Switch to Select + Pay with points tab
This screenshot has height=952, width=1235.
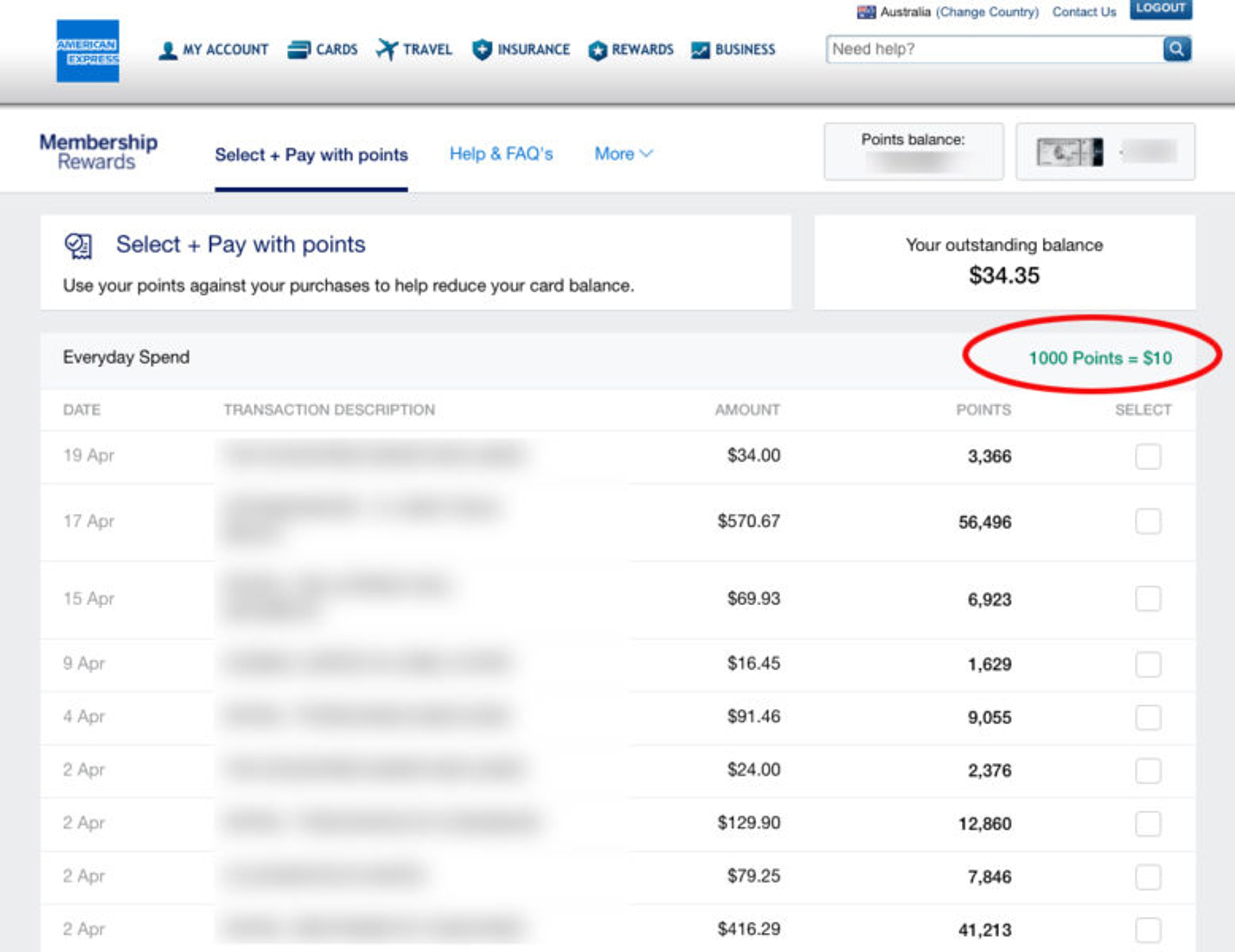311,155
